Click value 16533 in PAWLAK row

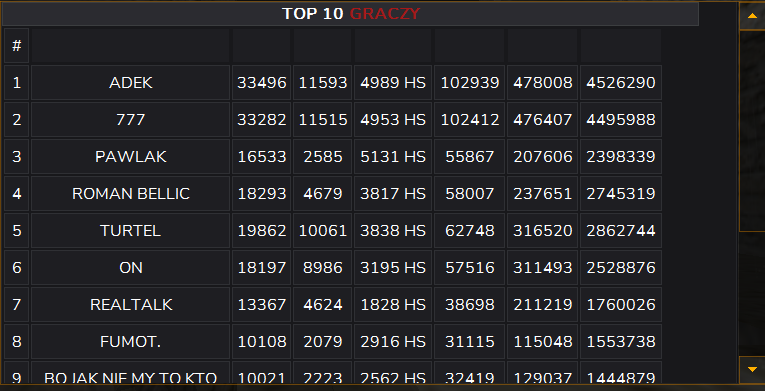(262, 157)
